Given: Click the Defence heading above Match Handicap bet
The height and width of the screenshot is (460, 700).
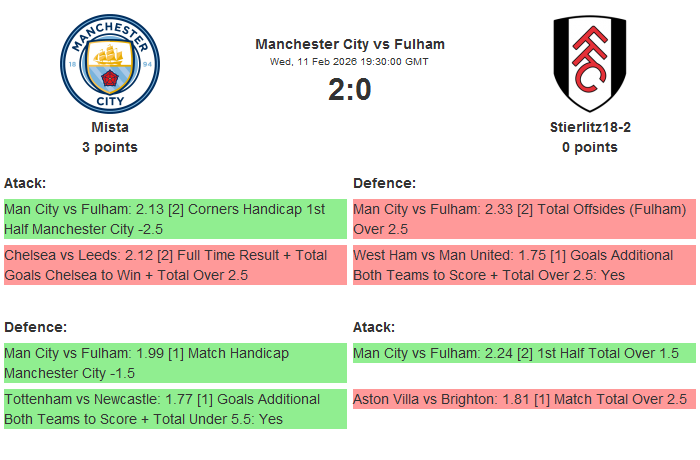Looking at the screenshot, I should [x=35, y=327].
